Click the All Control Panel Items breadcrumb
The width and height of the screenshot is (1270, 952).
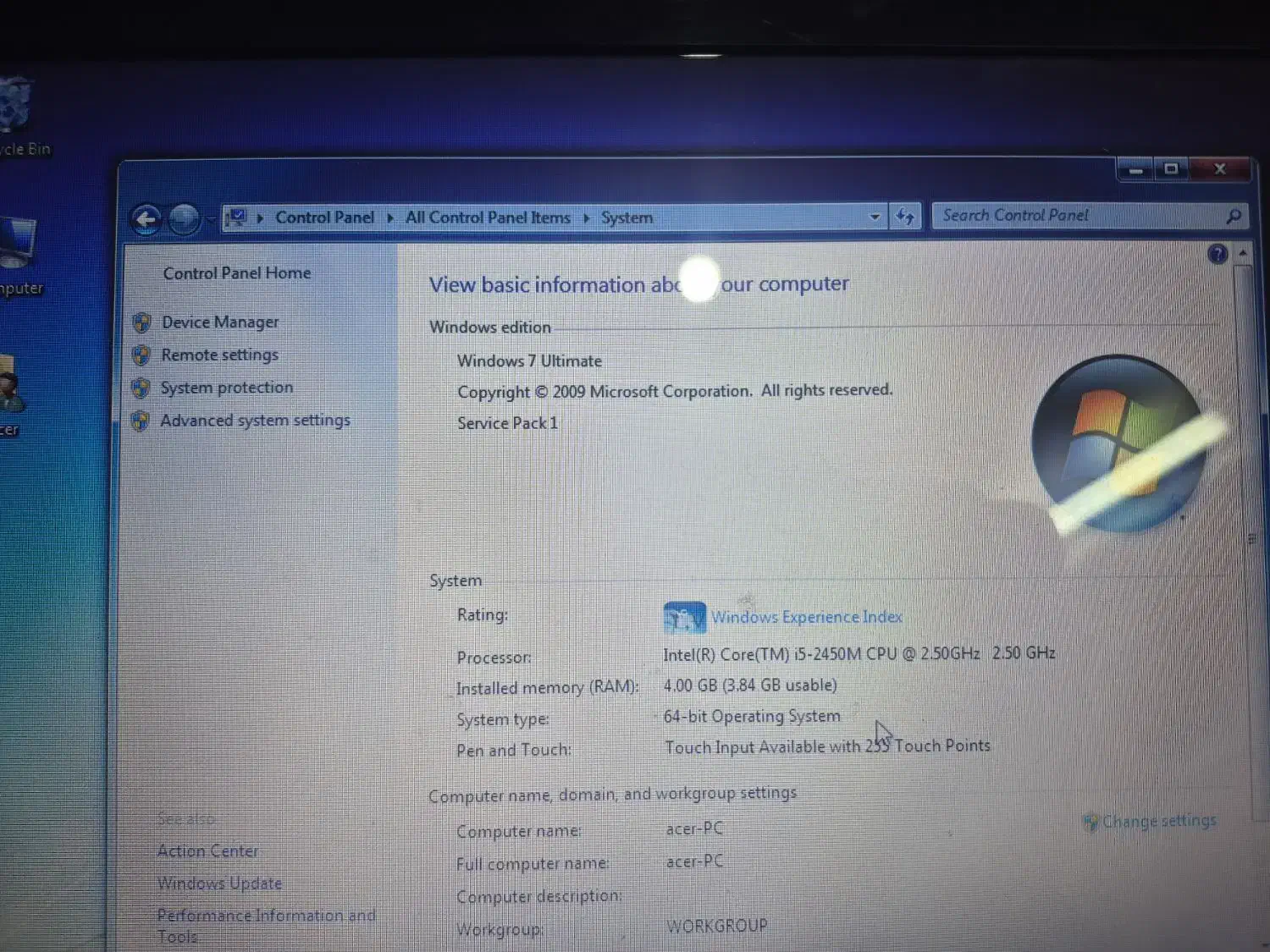488,217
